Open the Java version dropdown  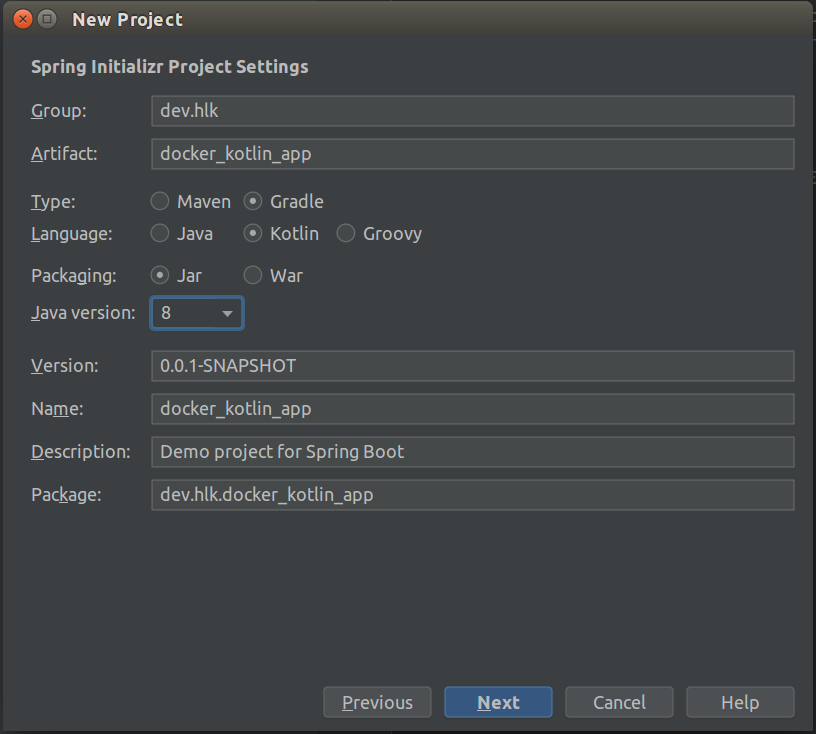197,313
